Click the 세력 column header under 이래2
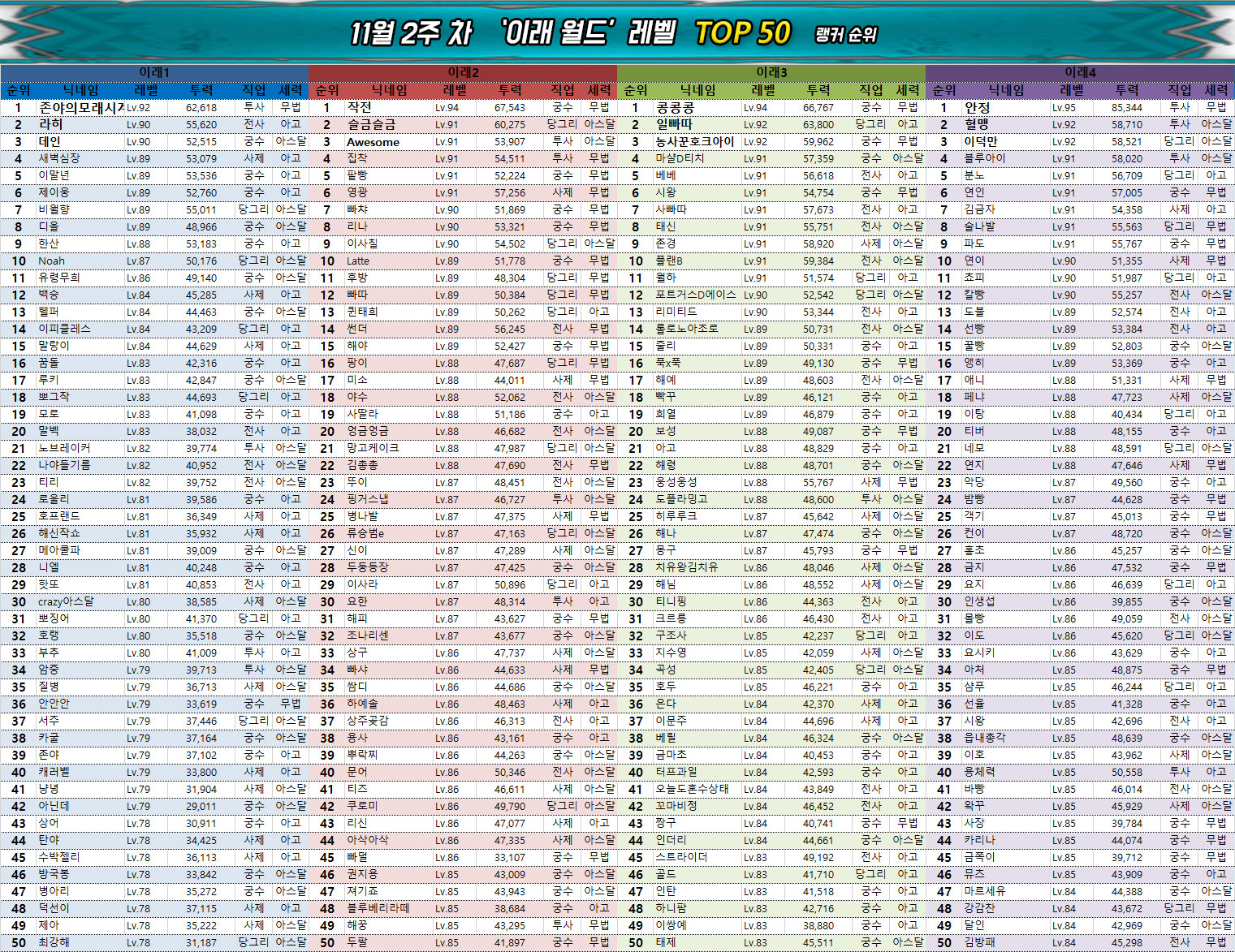1235x952 pixels. pyautogui.click(x=599, y=90)
